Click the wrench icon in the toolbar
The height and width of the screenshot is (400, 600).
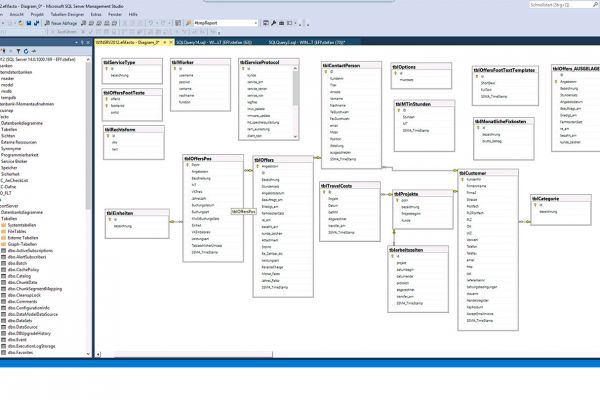pos(274,23)
